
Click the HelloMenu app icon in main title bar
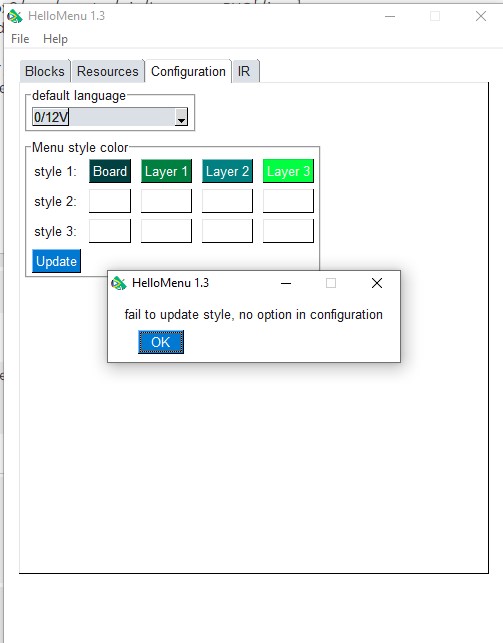coord(15,16)
